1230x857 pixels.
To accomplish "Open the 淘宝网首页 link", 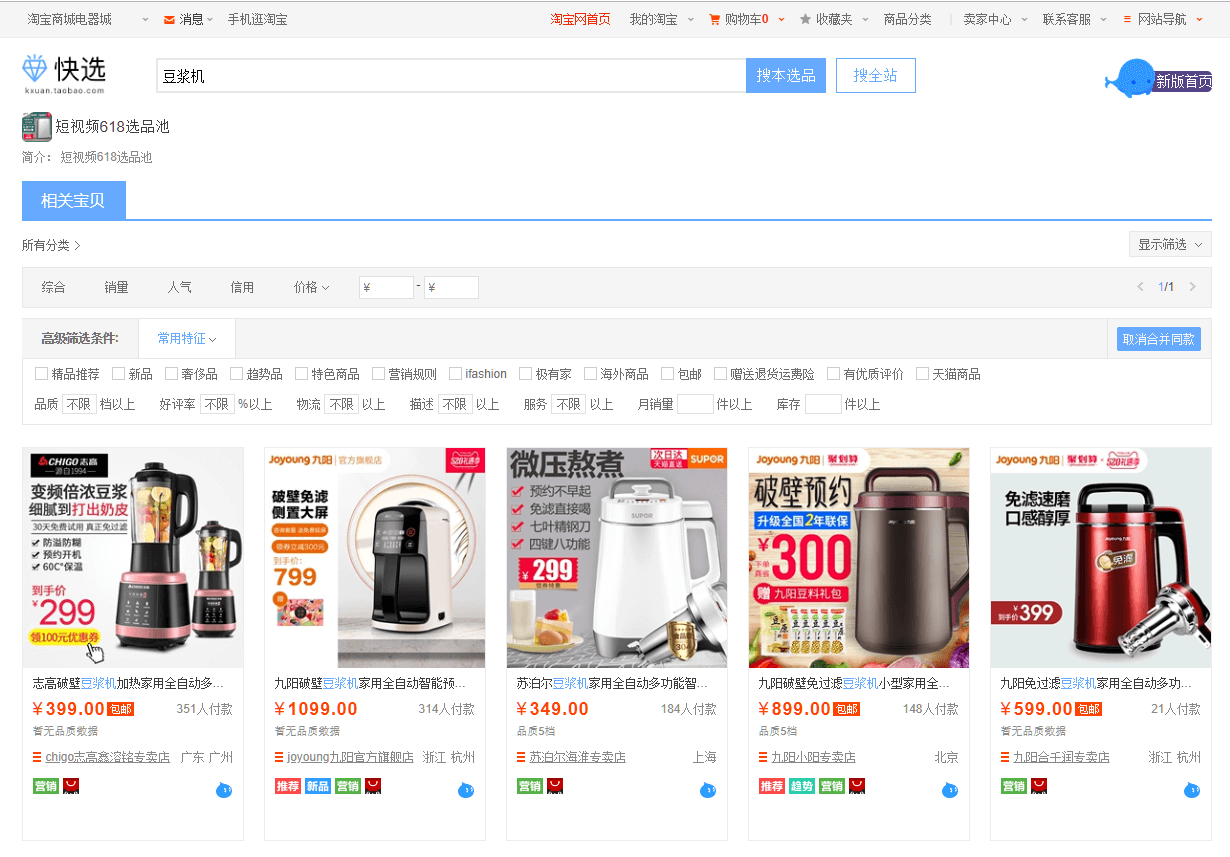I will tap(580, 19).
